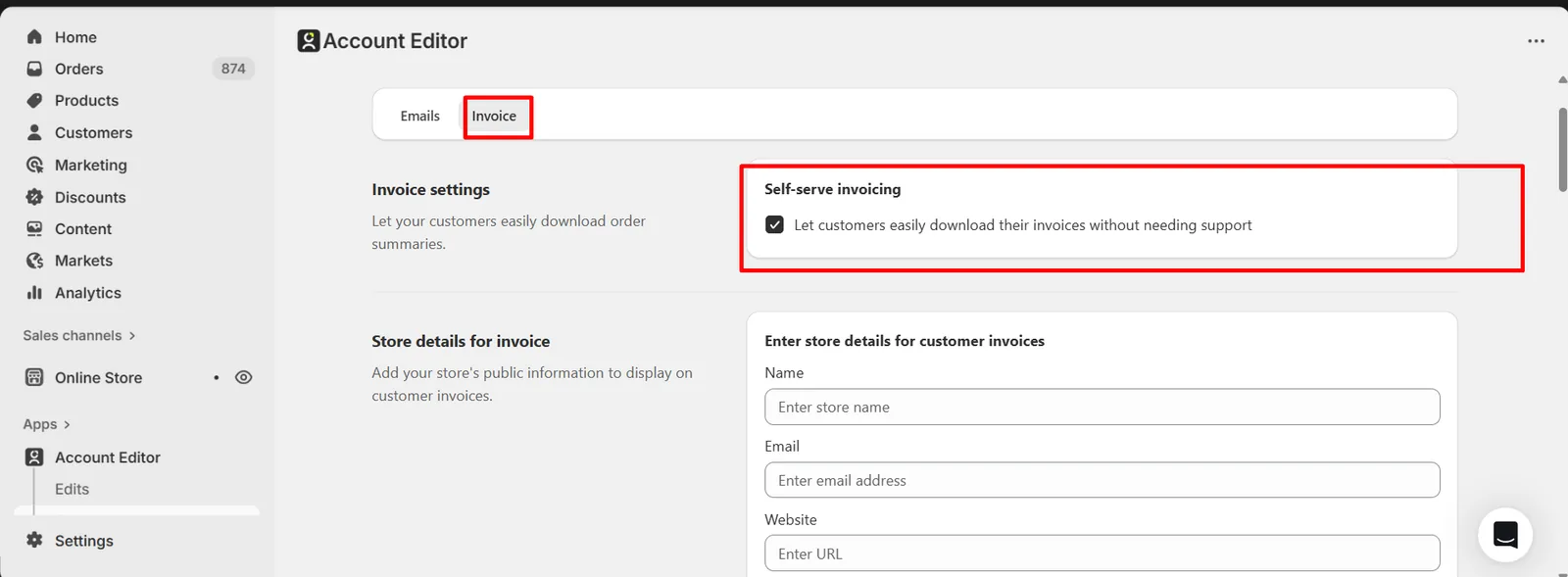Click "Enter store details for customer invoices" heading
Screen dimensions: 1568x577
coord(905,341)
